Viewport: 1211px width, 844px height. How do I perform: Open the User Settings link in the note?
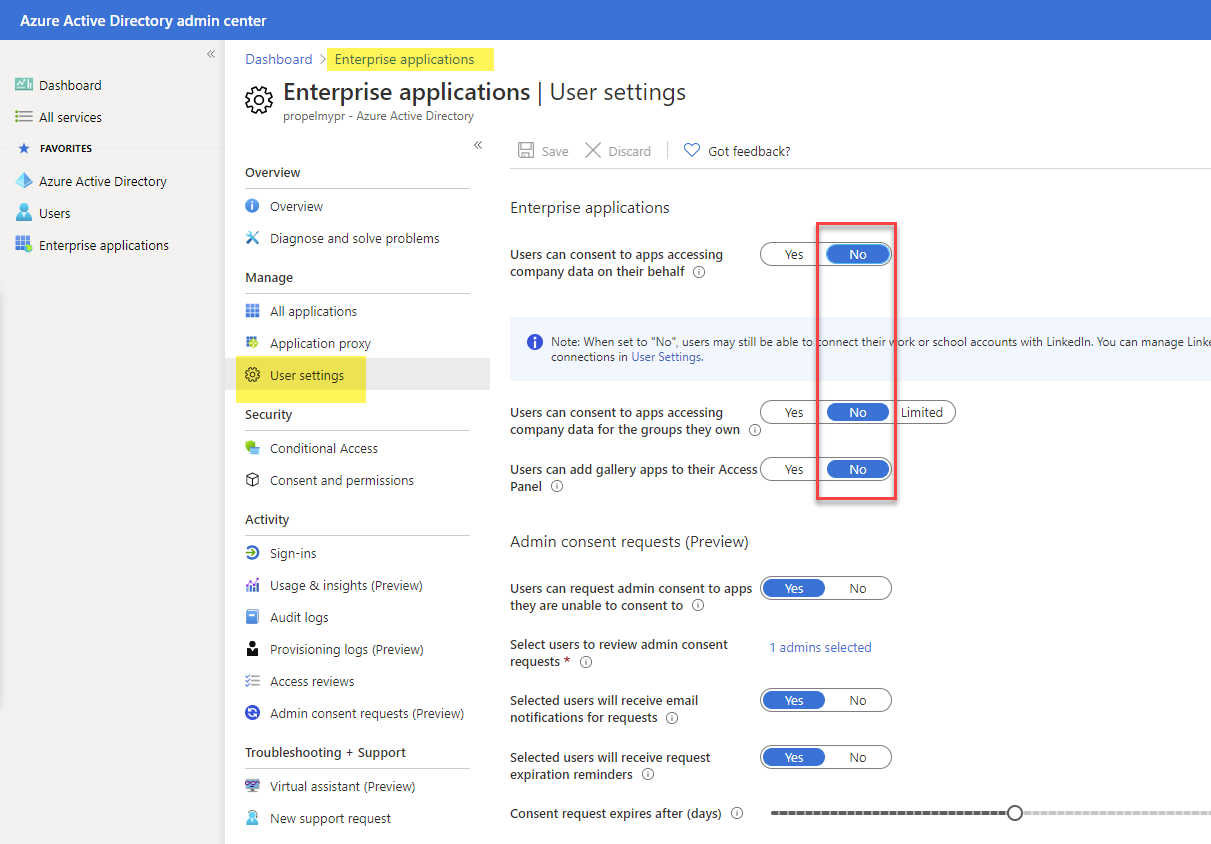coord(666,356)
